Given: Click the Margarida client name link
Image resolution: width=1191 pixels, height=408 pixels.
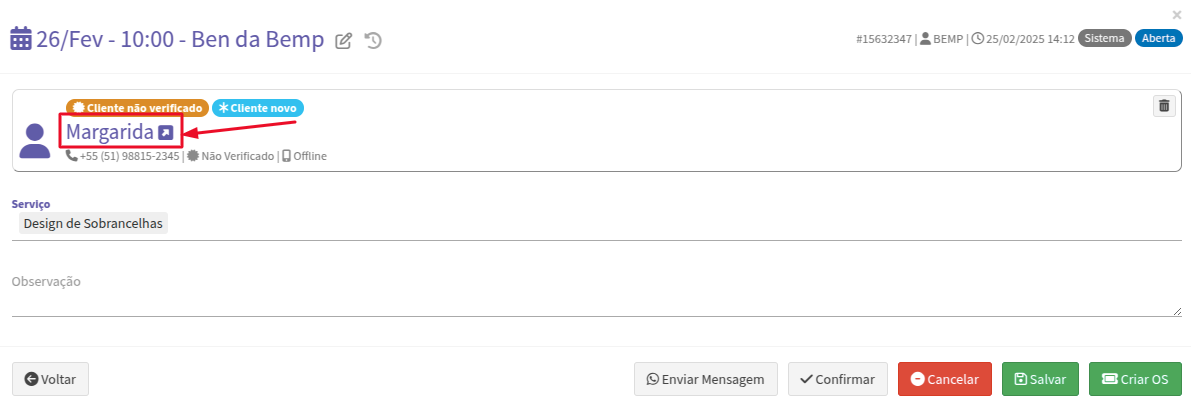Looking at the screenshot, I should click(x=109, y=132).
